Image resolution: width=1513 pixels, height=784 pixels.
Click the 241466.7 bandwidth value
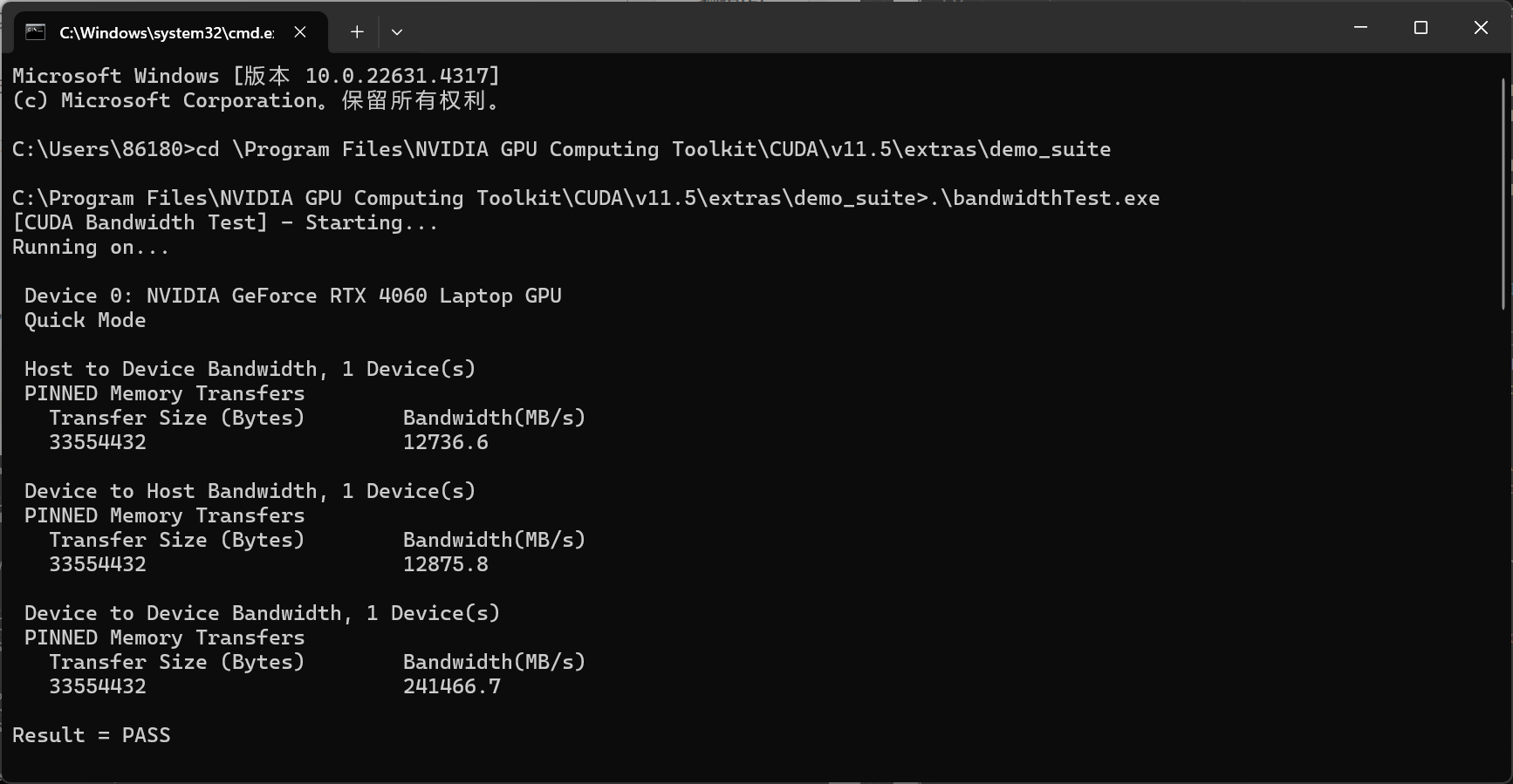452,686
